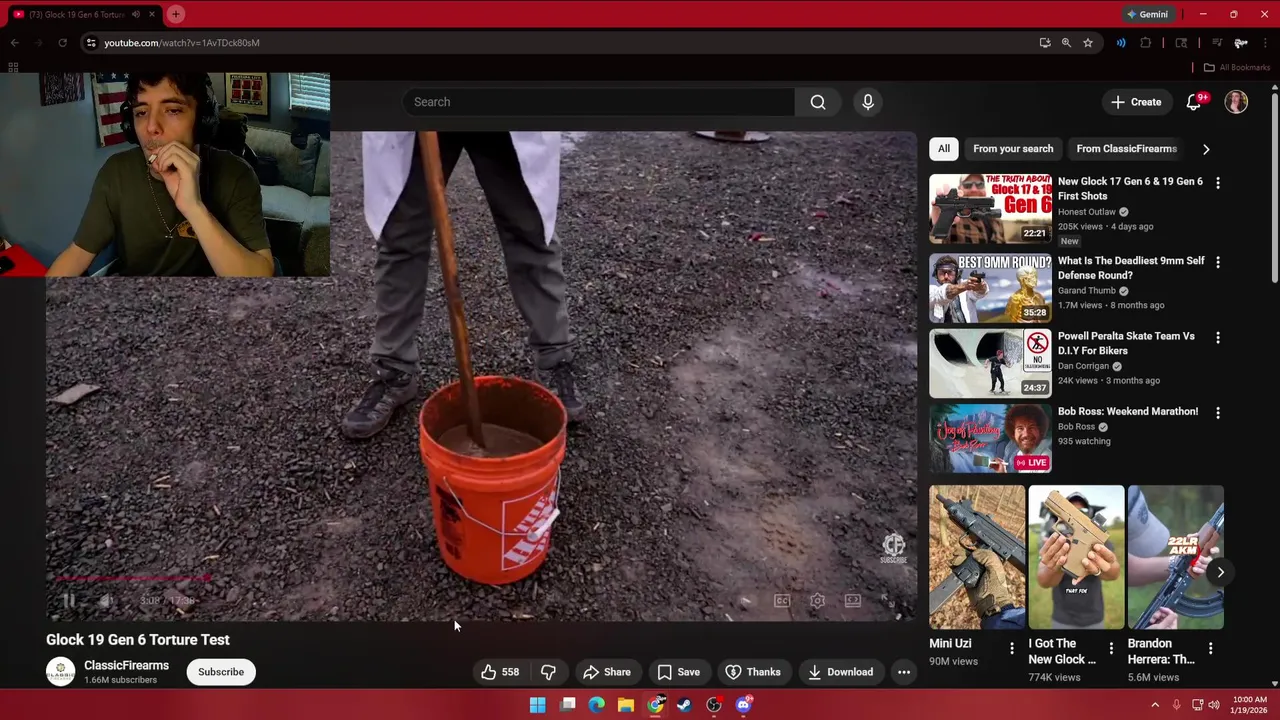Open the YouTube account avatar menu

point(1236,102)
